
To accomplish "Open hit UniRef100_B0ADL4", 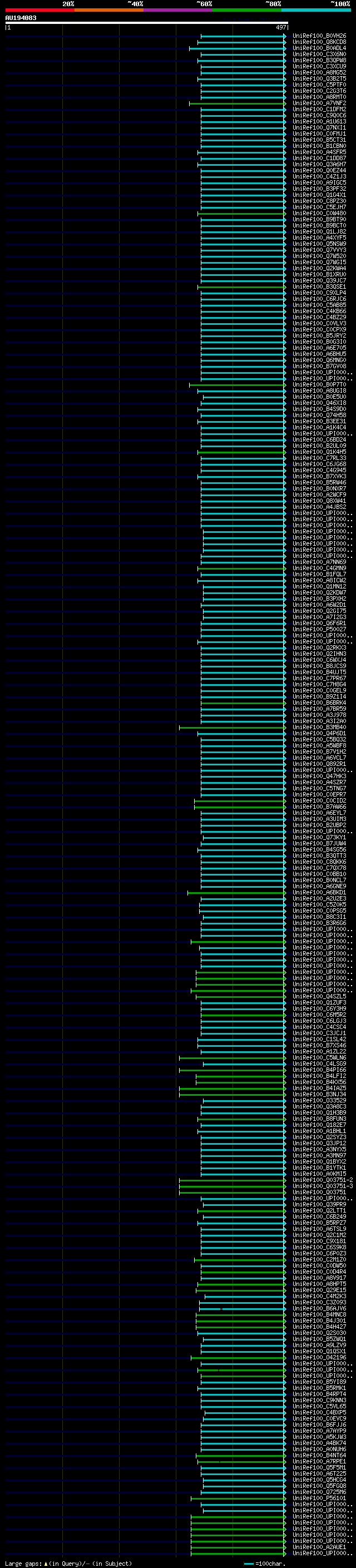I will click(x=319, y=48).
